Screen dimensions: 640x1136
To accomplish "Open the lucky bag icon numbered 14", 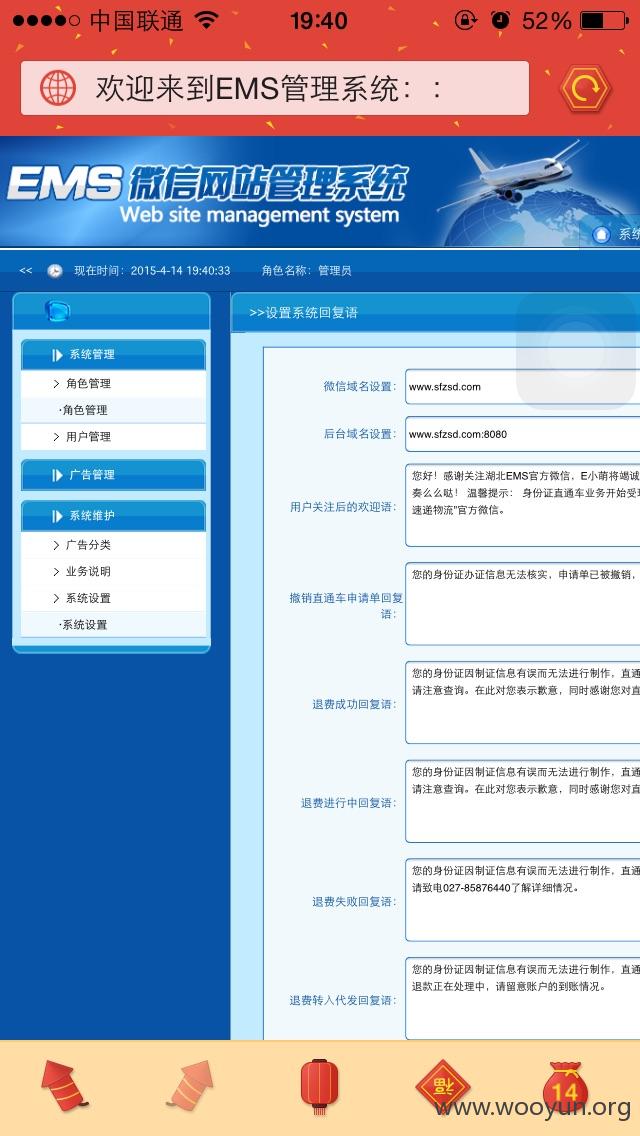I will 565,1086.
